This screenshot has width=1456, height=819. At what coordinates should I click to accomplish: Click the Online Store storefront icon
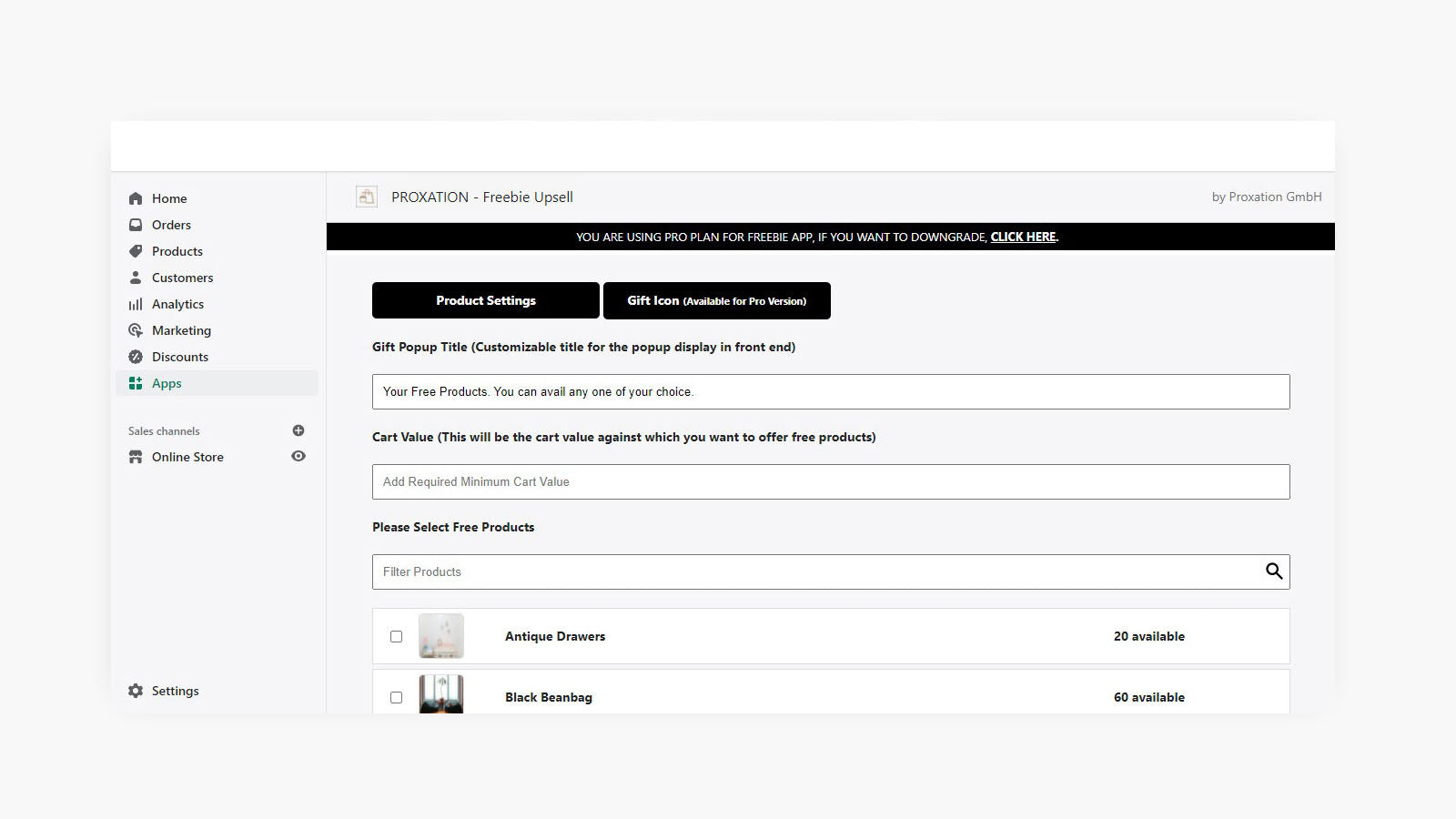pyautogui.click(x=136, y=457)
